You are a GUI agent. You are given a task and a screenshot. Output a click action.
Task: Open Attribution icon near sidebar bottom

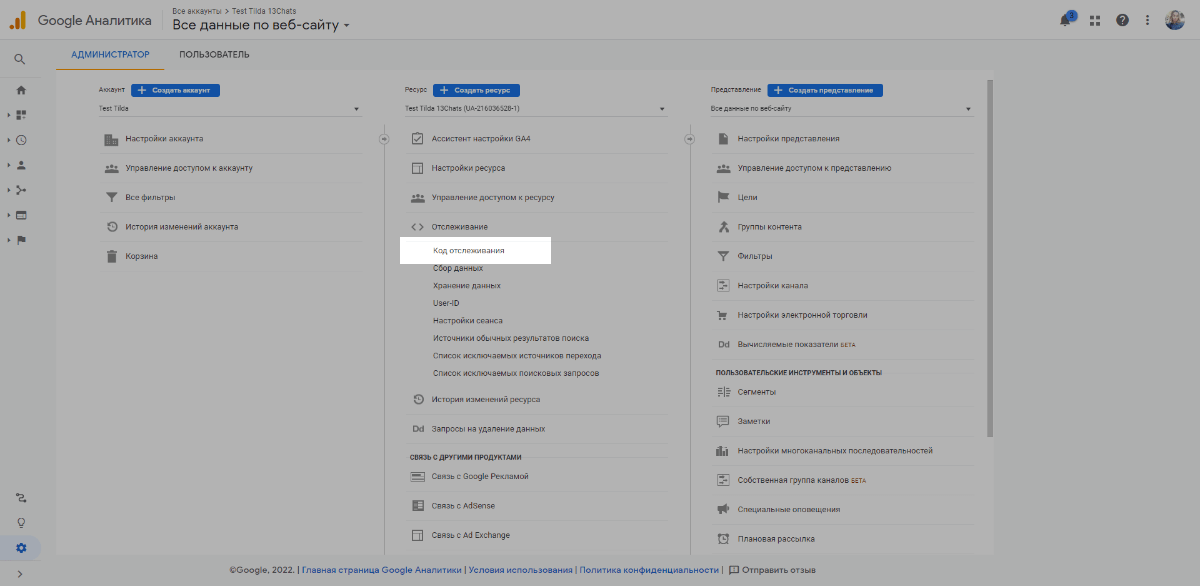click(x=21, y=497)
